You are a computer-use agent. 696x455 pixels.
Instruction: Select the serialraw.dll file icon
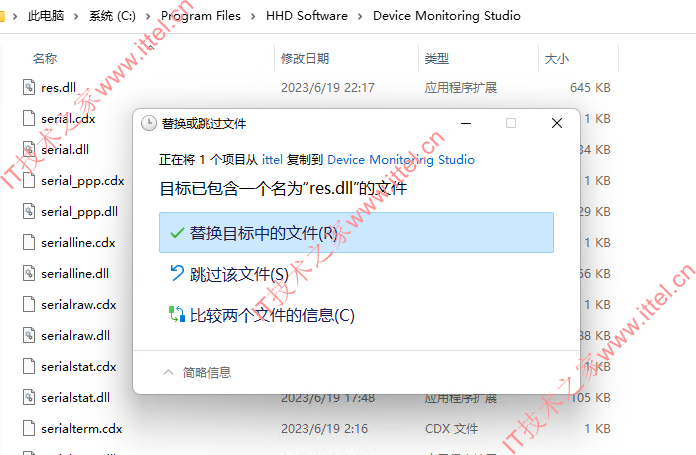pyautogui.click(x=29, y=335)
